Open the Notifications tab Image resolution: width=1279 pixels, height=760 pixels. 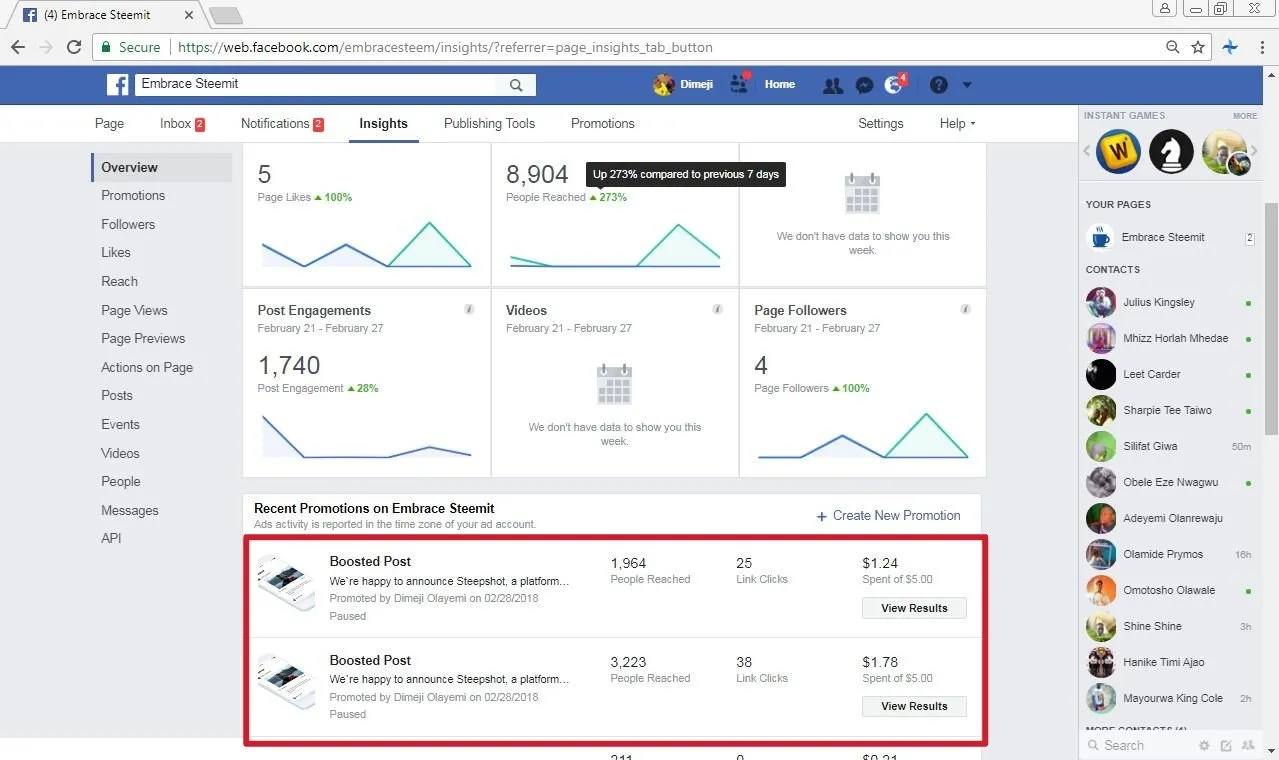point(282,124)
